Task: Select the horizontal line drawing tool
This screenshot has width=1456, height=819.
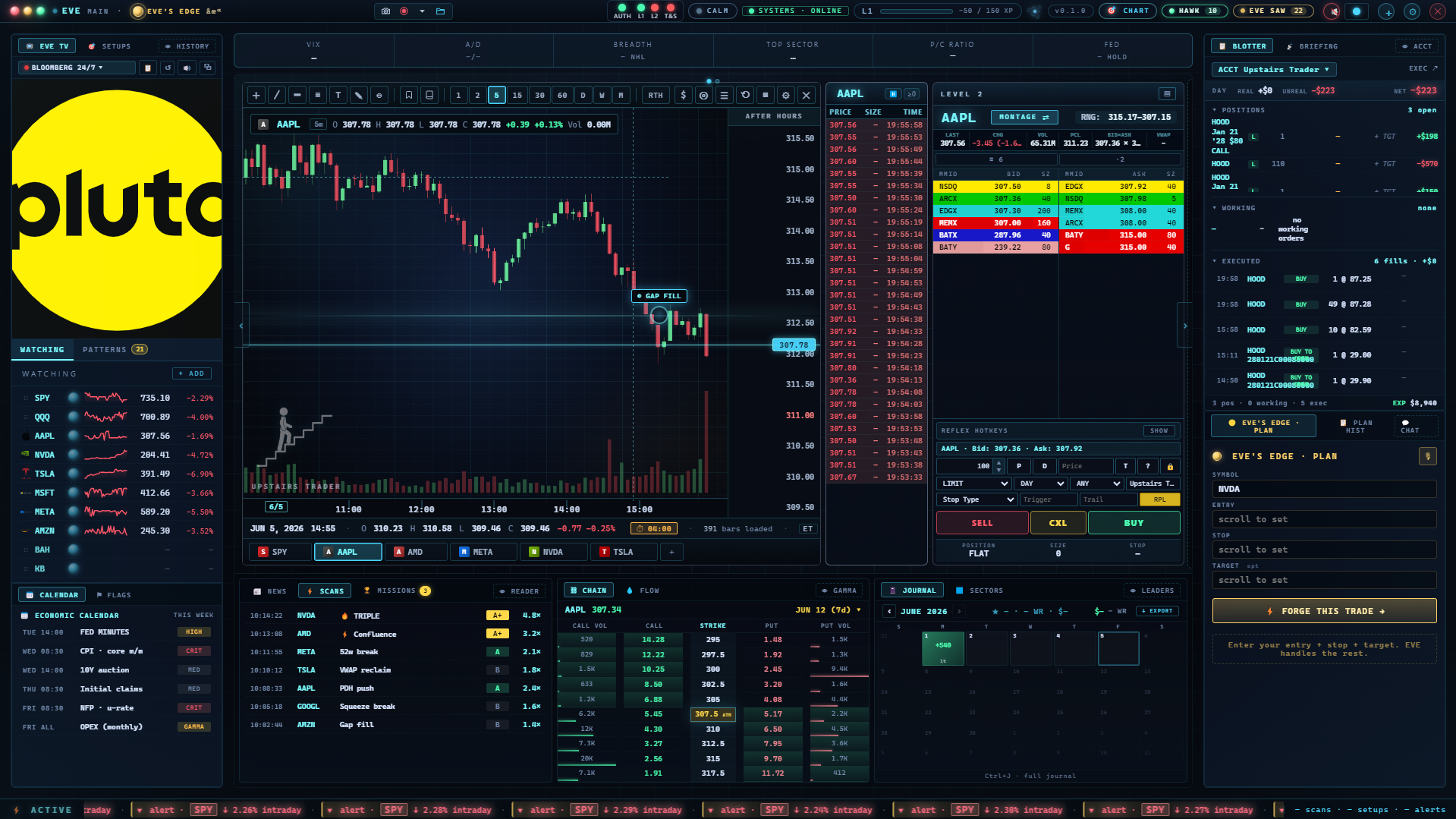Action: click(x=297, y=96)
